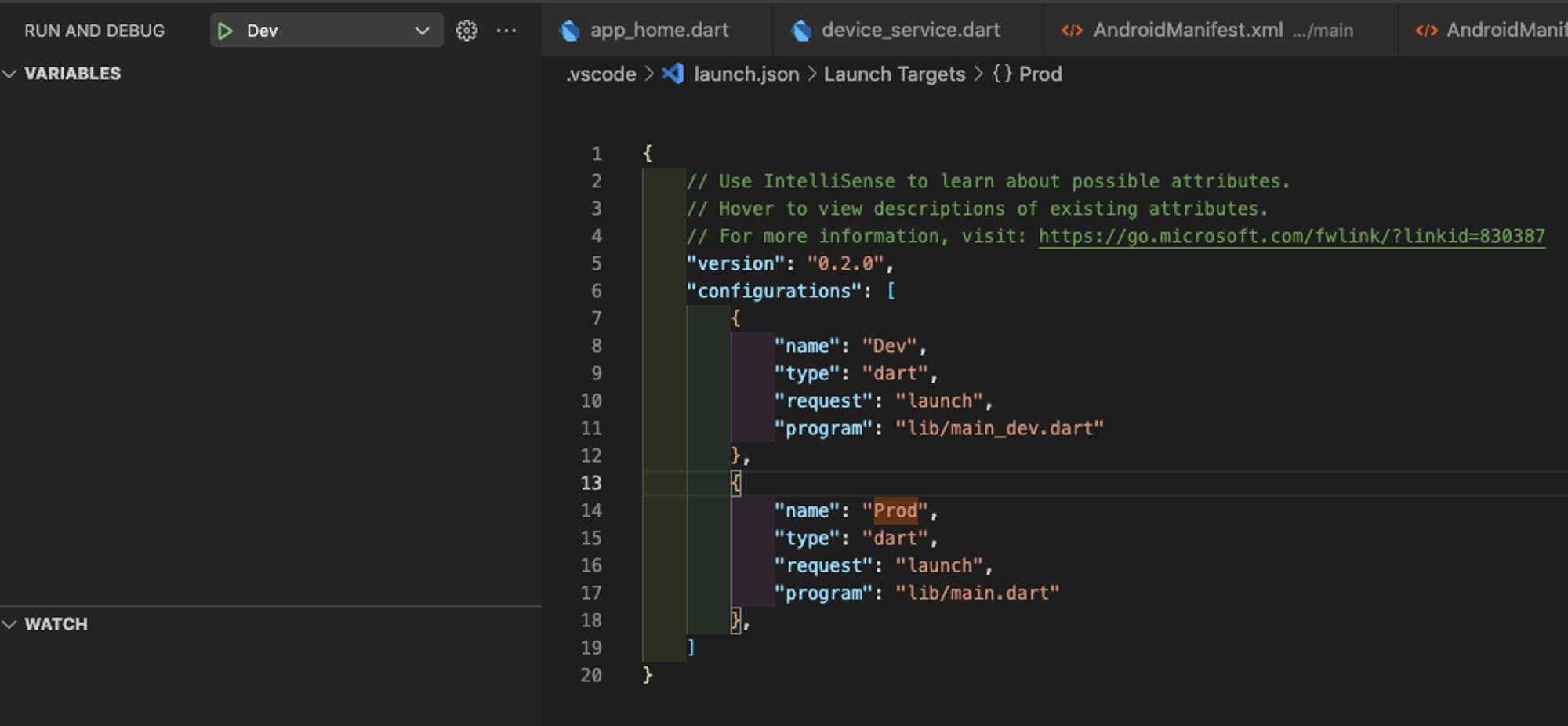Click line number 13 in the gutter
This screenshot has width=1568, height=726.
click(x=591, y=483)
